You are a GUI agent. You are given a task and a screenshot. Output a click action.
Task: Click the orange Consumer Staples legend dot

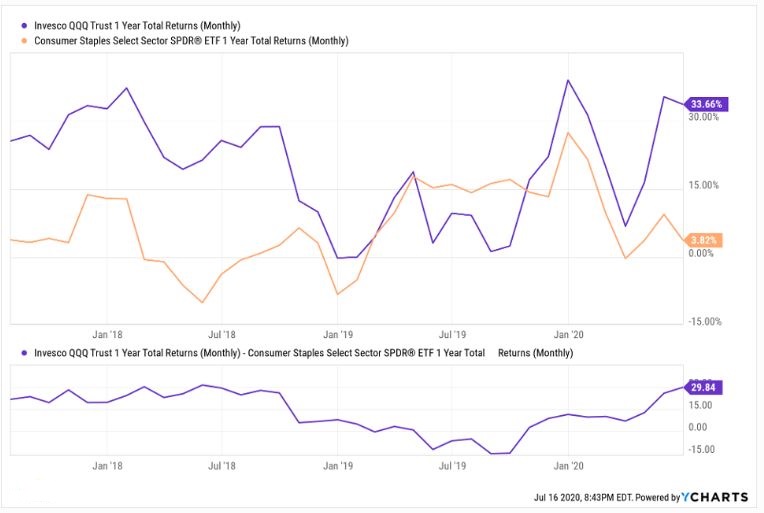pyautogui.click(x=24, y=41)
